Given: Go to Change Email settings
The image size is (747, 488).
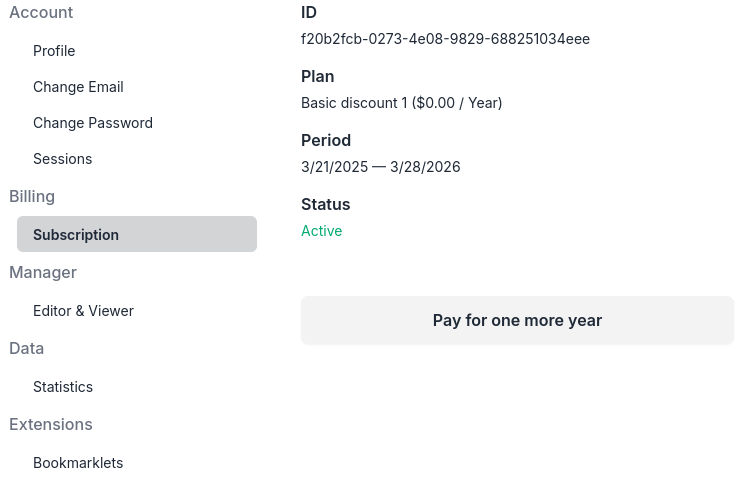Looking at the screenshot, I should click(x=78, y=87).
